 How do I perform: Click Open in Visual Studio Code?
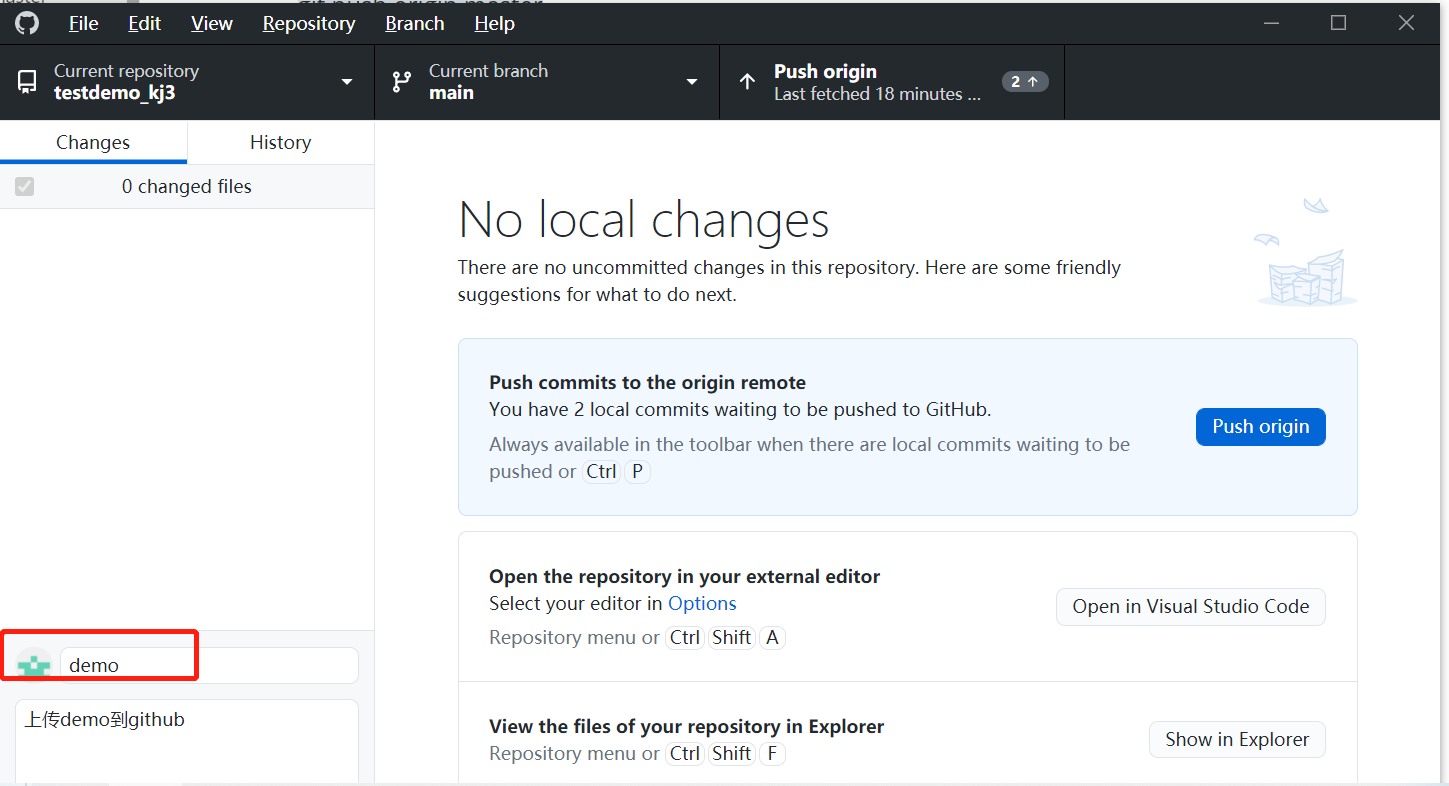[1190, 606]
